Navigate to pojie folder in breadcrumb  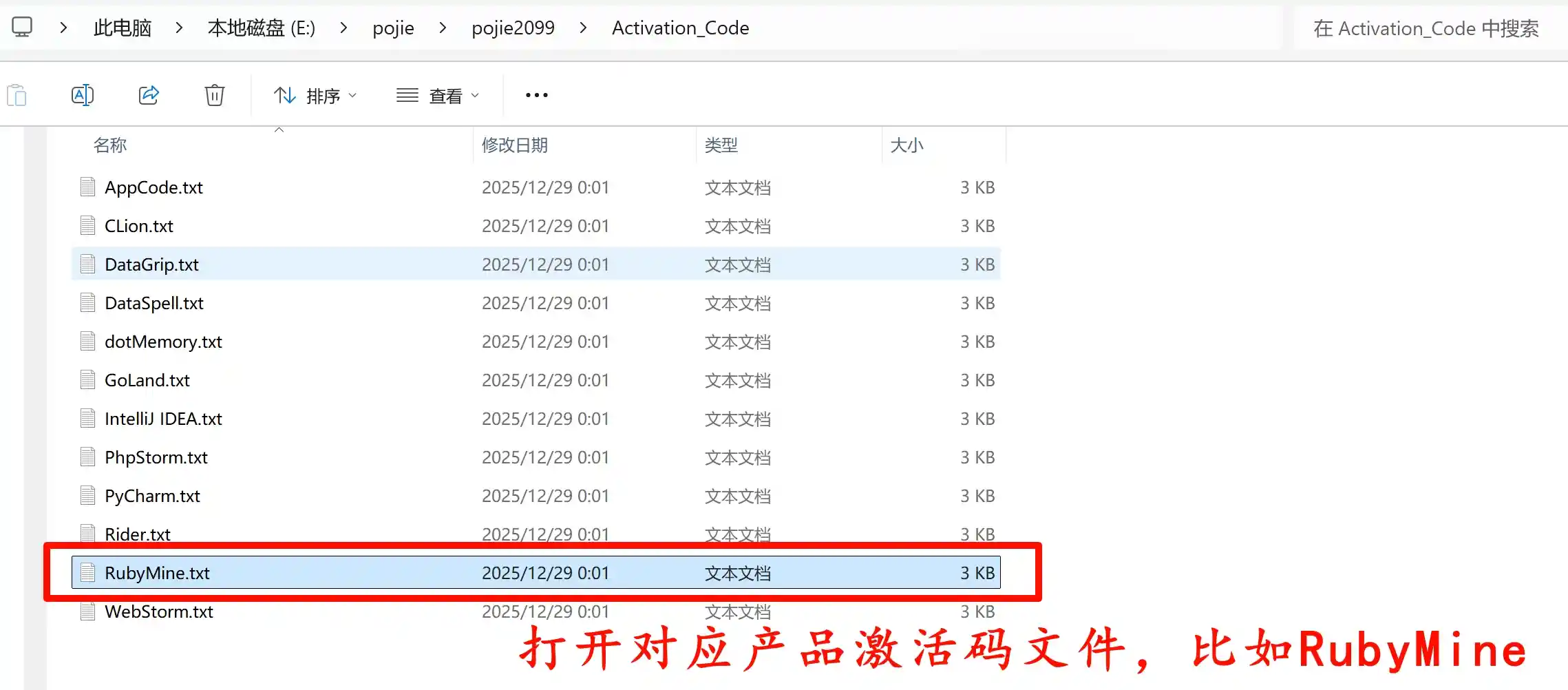[x=393, y=28]
